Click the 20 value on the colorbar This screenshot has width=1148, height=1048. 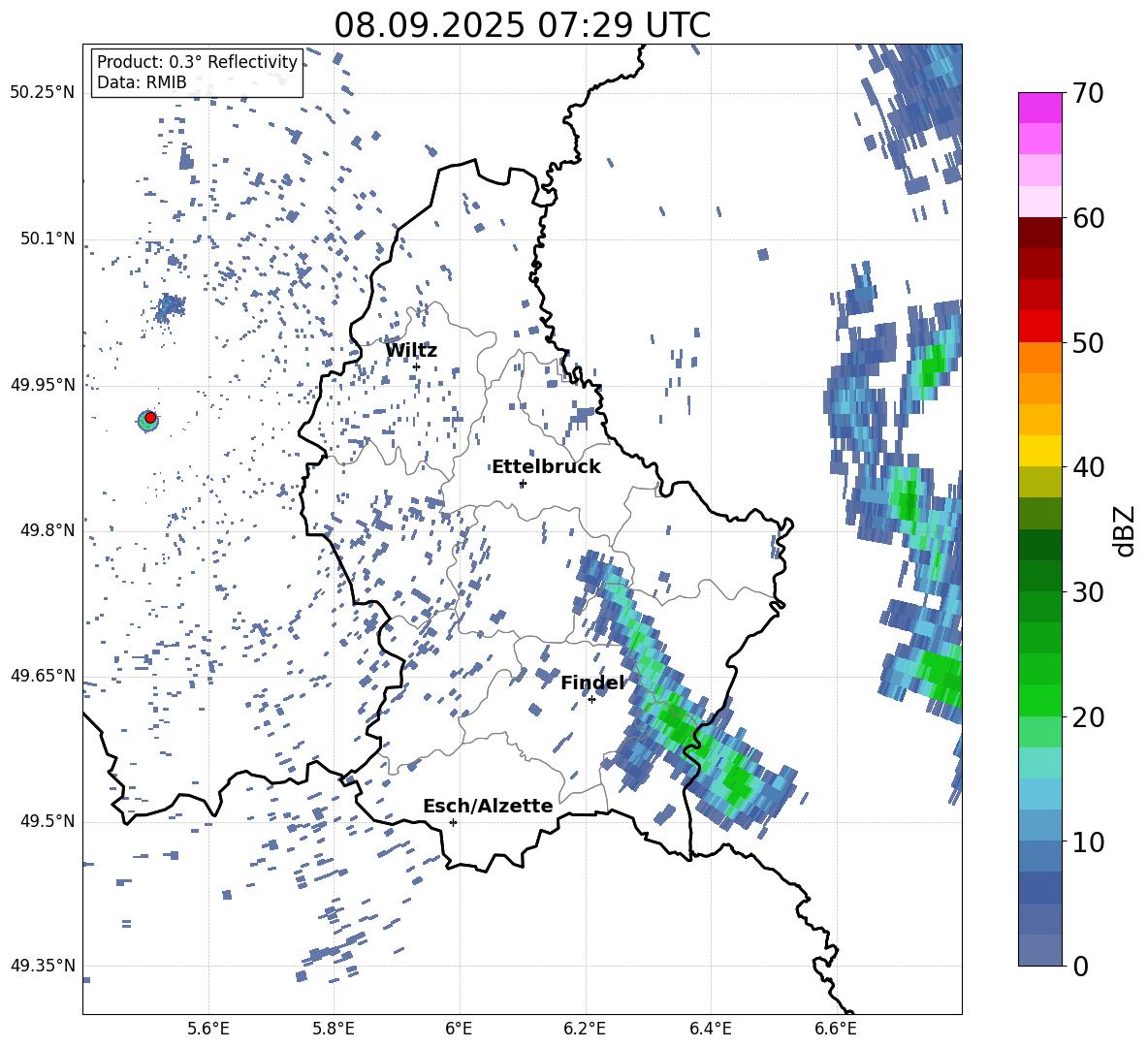[x=1088, y=717]
